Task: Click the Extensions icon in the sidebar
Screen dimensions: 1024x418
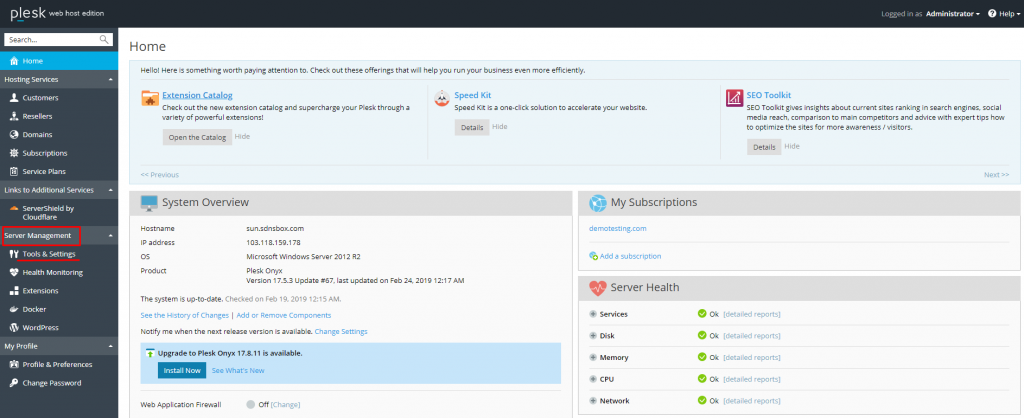Action: point(13,291)
